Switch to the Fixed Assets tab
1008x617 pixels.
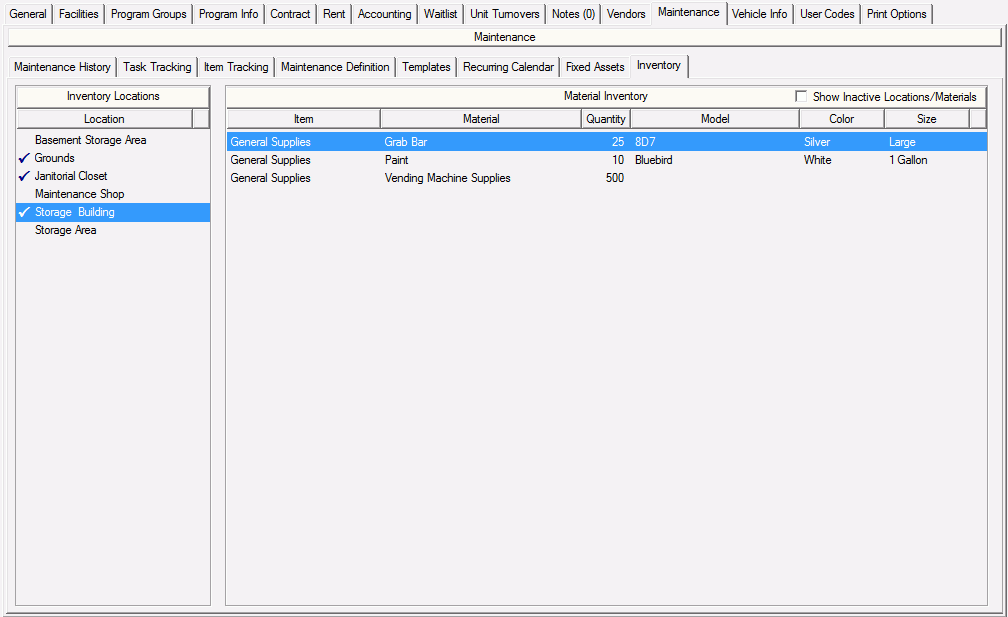pyautogui.click(x=594, y=67)
